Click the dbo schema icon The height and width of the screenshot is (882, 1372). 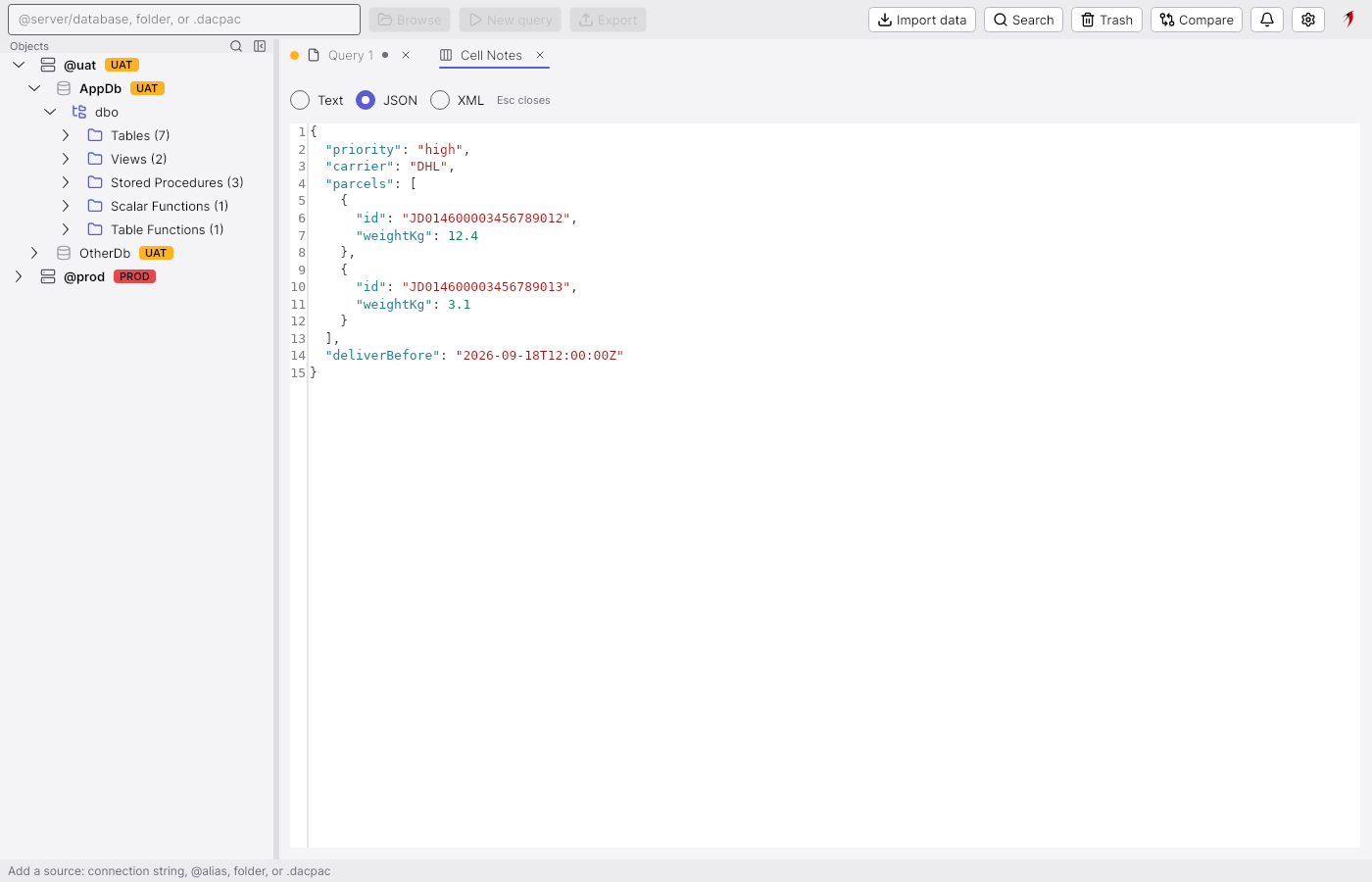(79, 112)
